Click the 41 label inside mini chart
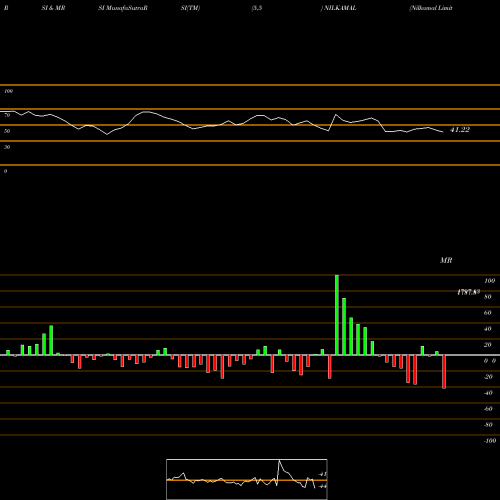Image resolution: width=500 pixels, height=500 pixels. coord(322,474)
